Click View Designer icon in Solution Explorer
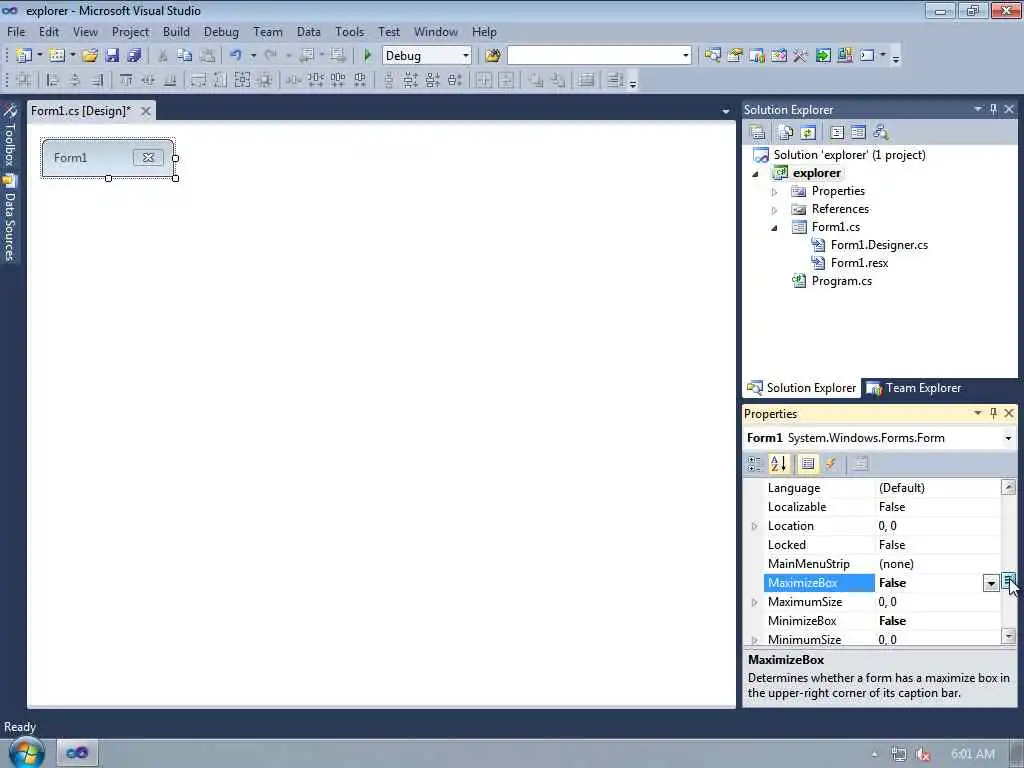This screenshot has width=1024, height=768. 858,133
